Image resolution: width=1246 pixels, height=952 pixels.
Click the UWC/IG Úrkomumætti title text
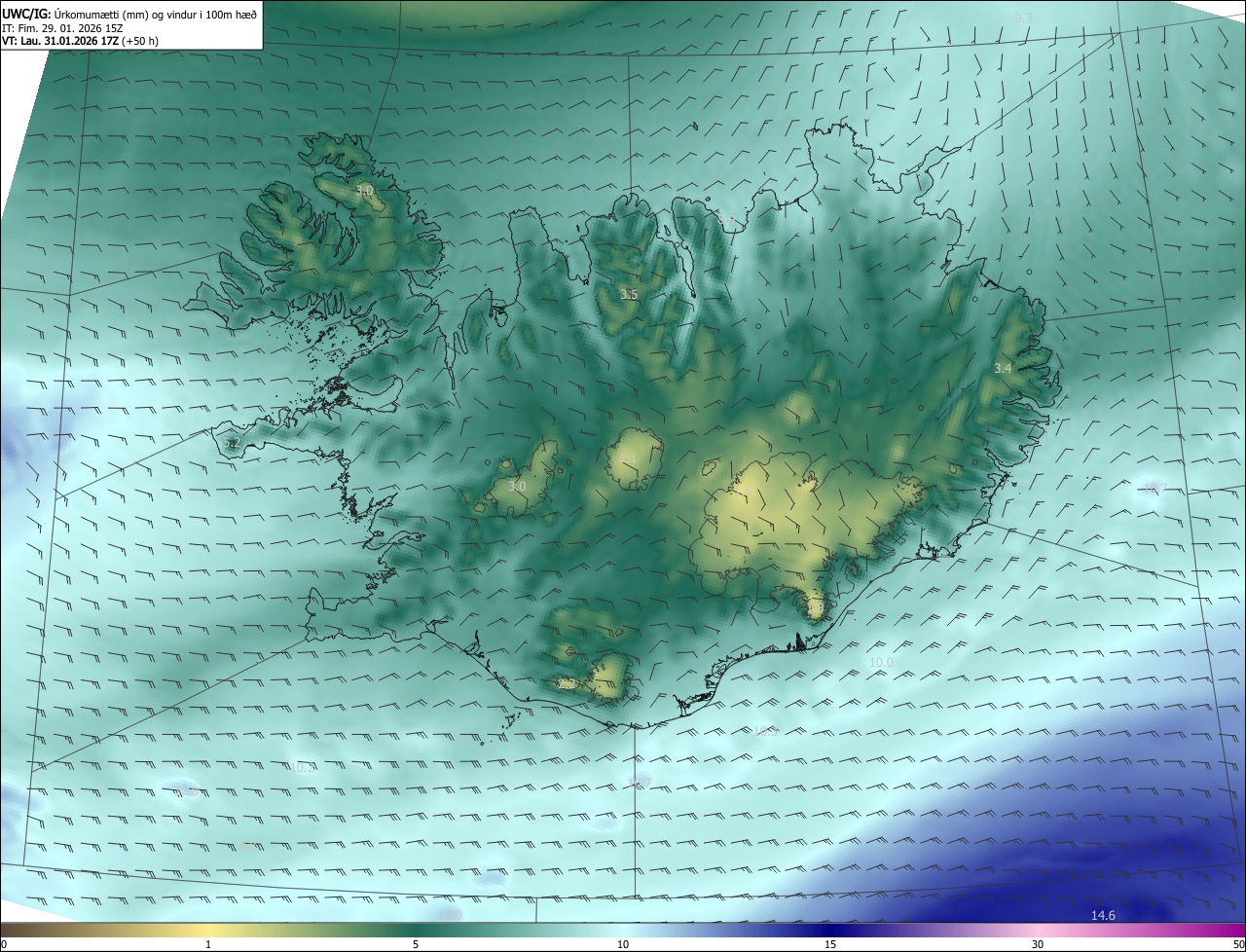[129, 14]
